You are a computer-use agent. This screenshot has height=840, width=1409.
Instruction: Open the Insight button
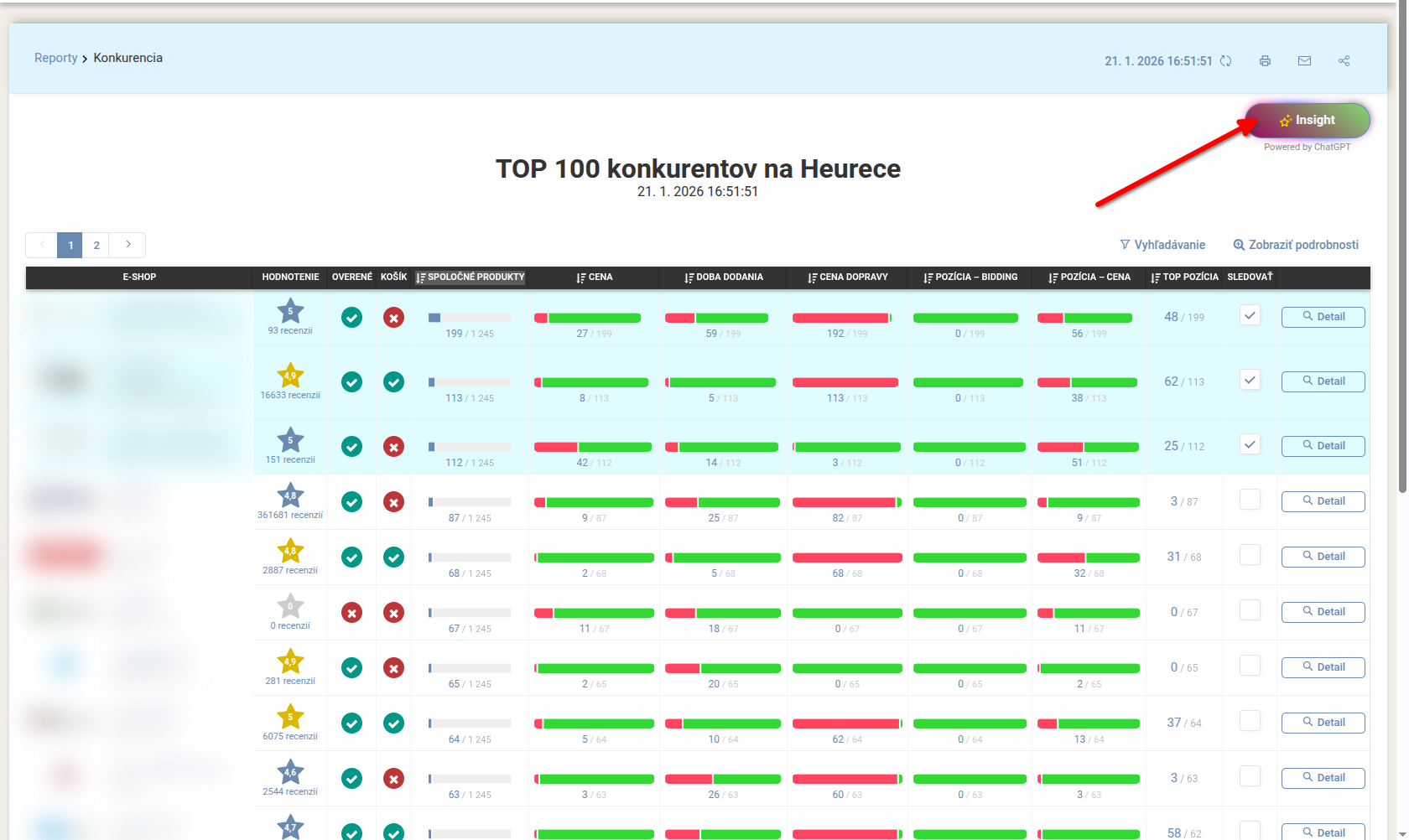pos(1307,121)
